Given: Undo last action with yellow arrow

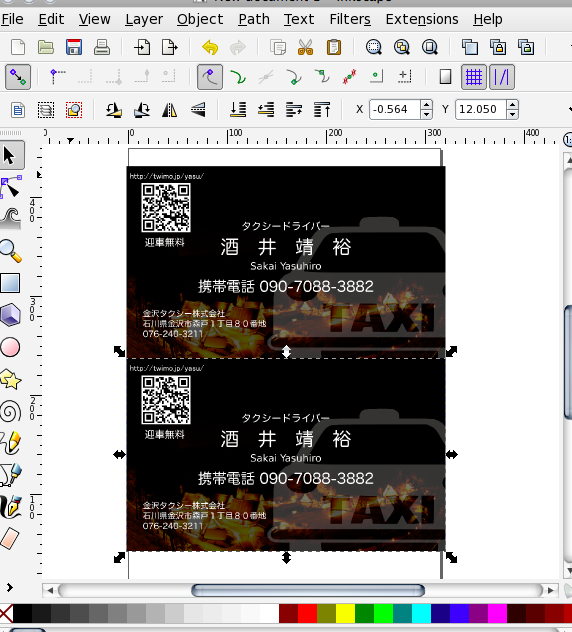Looking at the screenshot, I should pos(210,47).
